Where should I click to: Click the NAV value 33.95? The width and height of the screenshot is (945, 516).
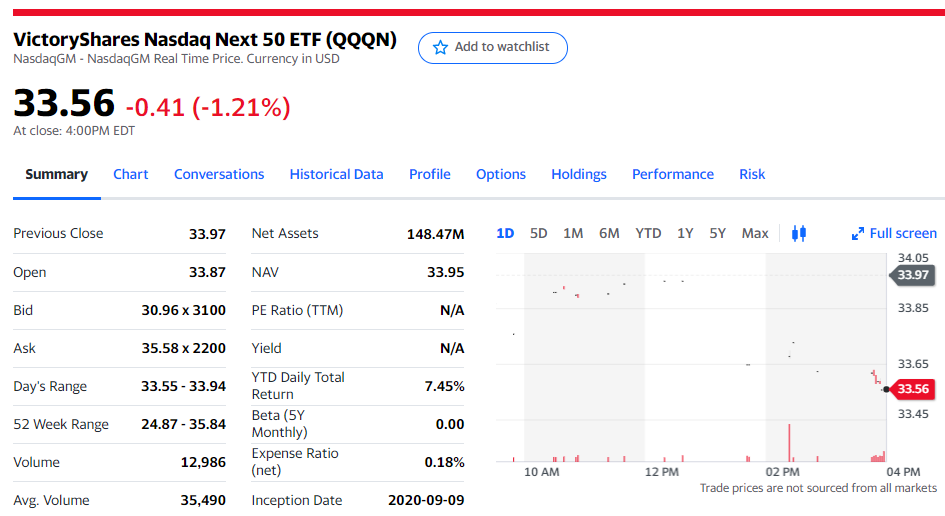click(445, 272)
